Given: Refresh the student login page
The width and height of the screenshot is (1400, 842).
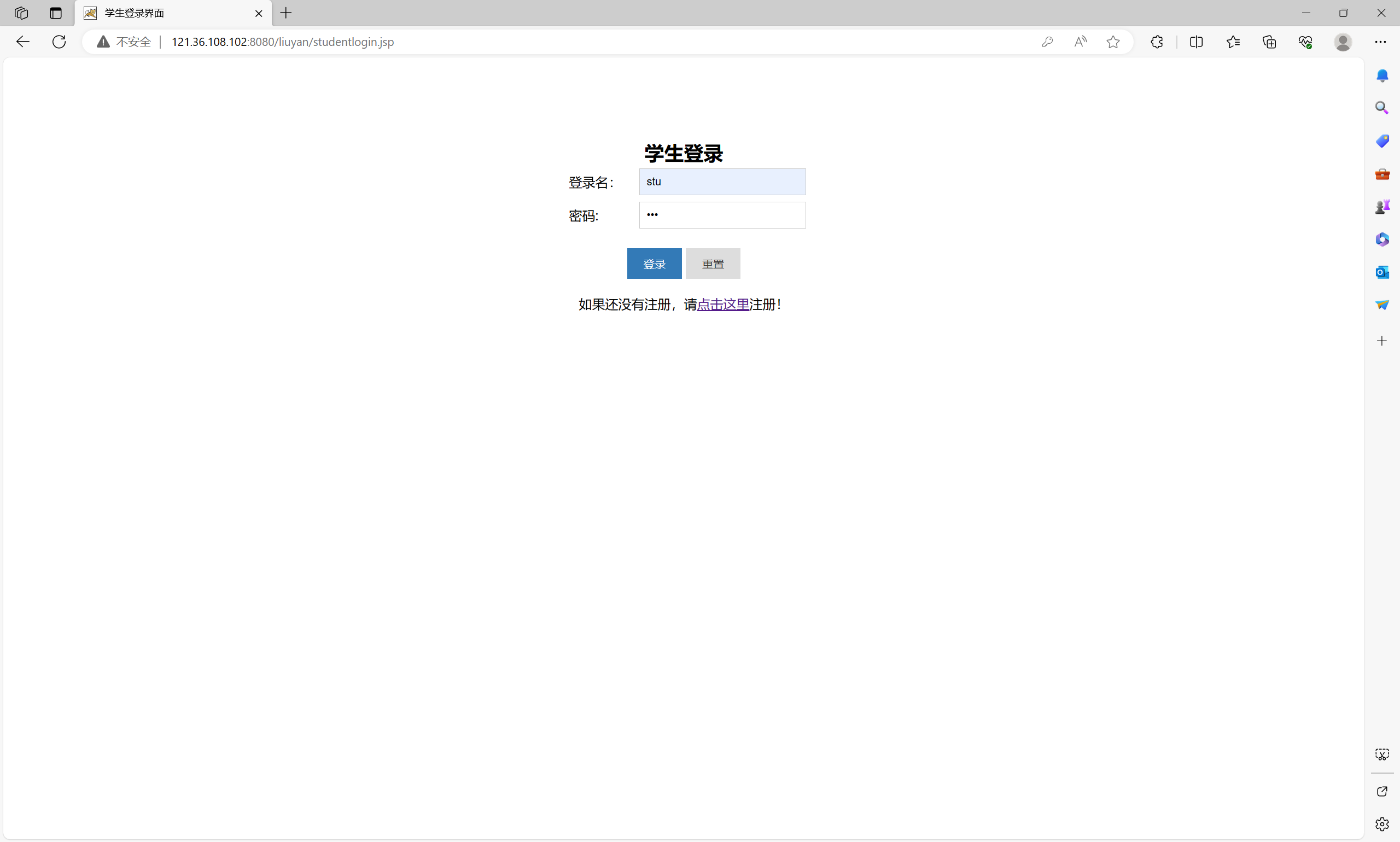Looking at the screenshot, I should pyautogui.click(x=59, y=42).
